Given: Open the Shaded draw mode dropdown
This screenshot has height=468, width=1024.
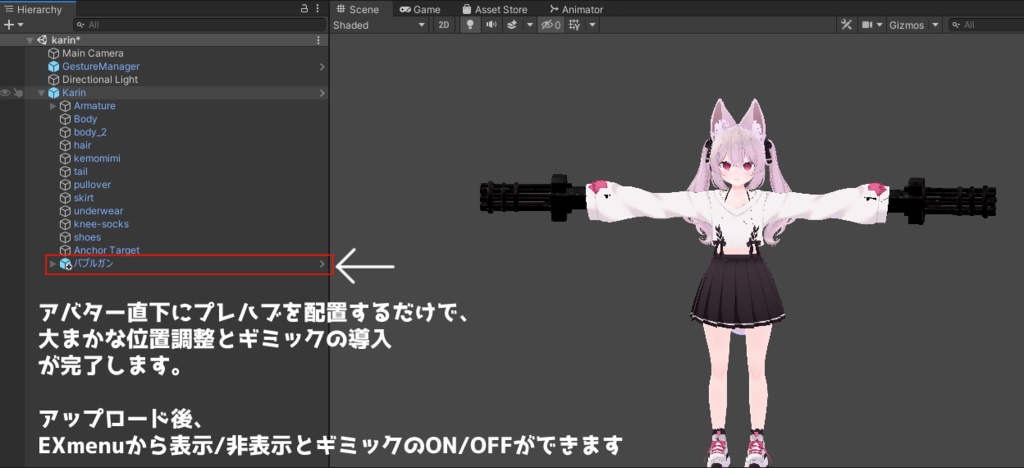Looking at the screenshot, I should point(379,25).
